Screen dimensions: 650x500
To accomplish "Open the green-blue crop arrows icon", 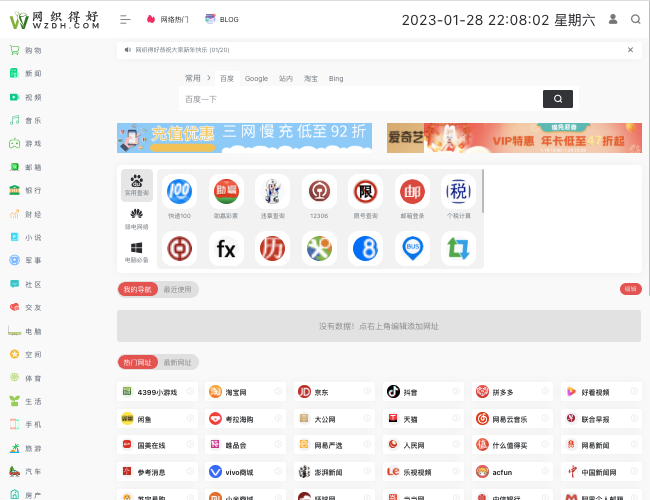I will tap(458, 249).
